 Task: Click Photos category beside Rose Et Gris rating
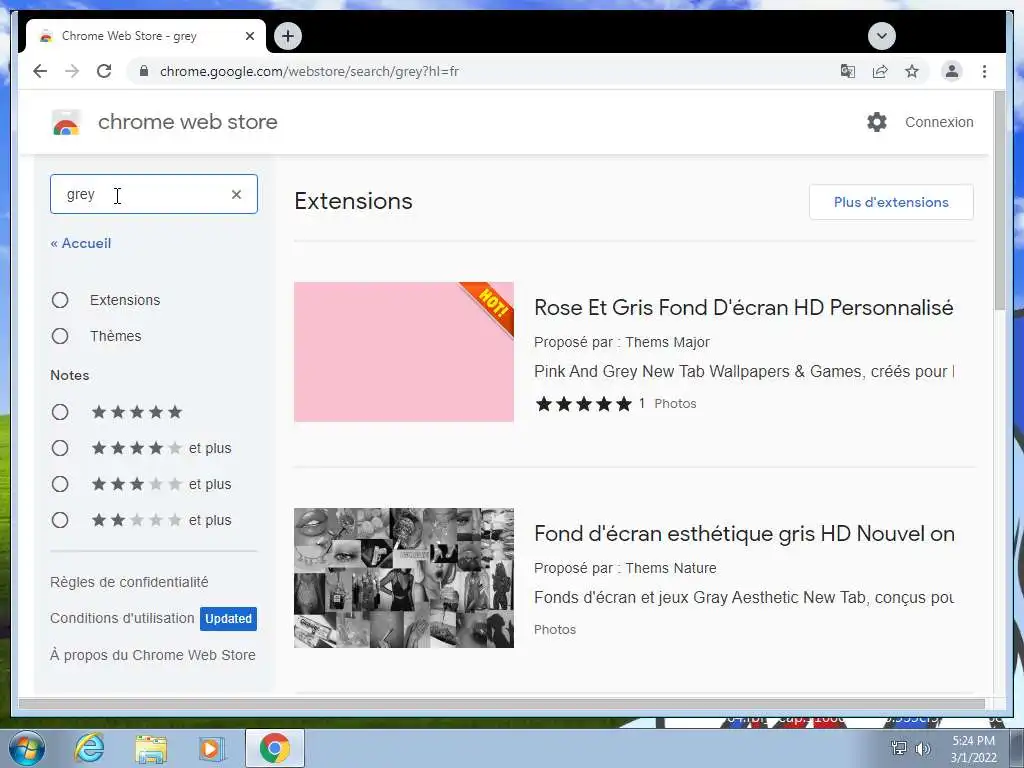coord(675,404)
